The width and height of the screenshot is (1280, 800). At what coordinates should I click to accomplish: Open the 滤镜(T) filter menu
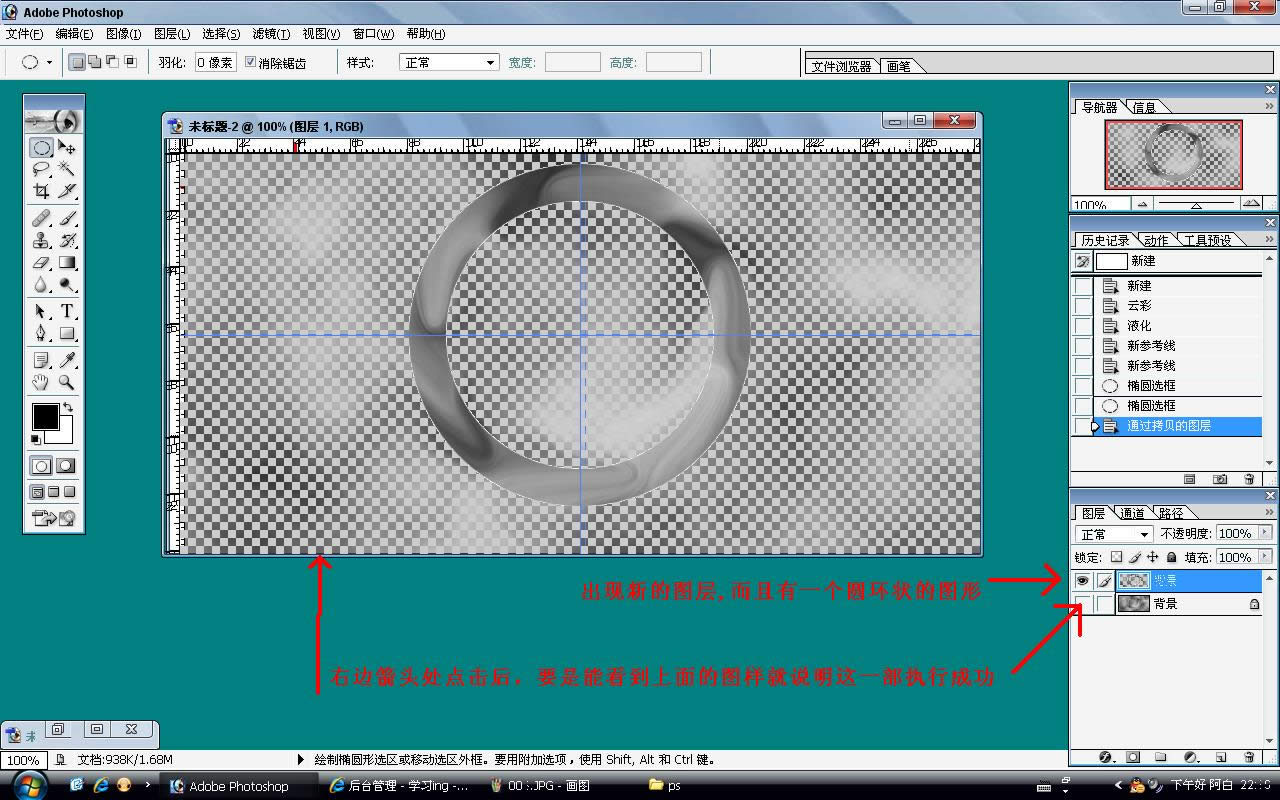271,34
